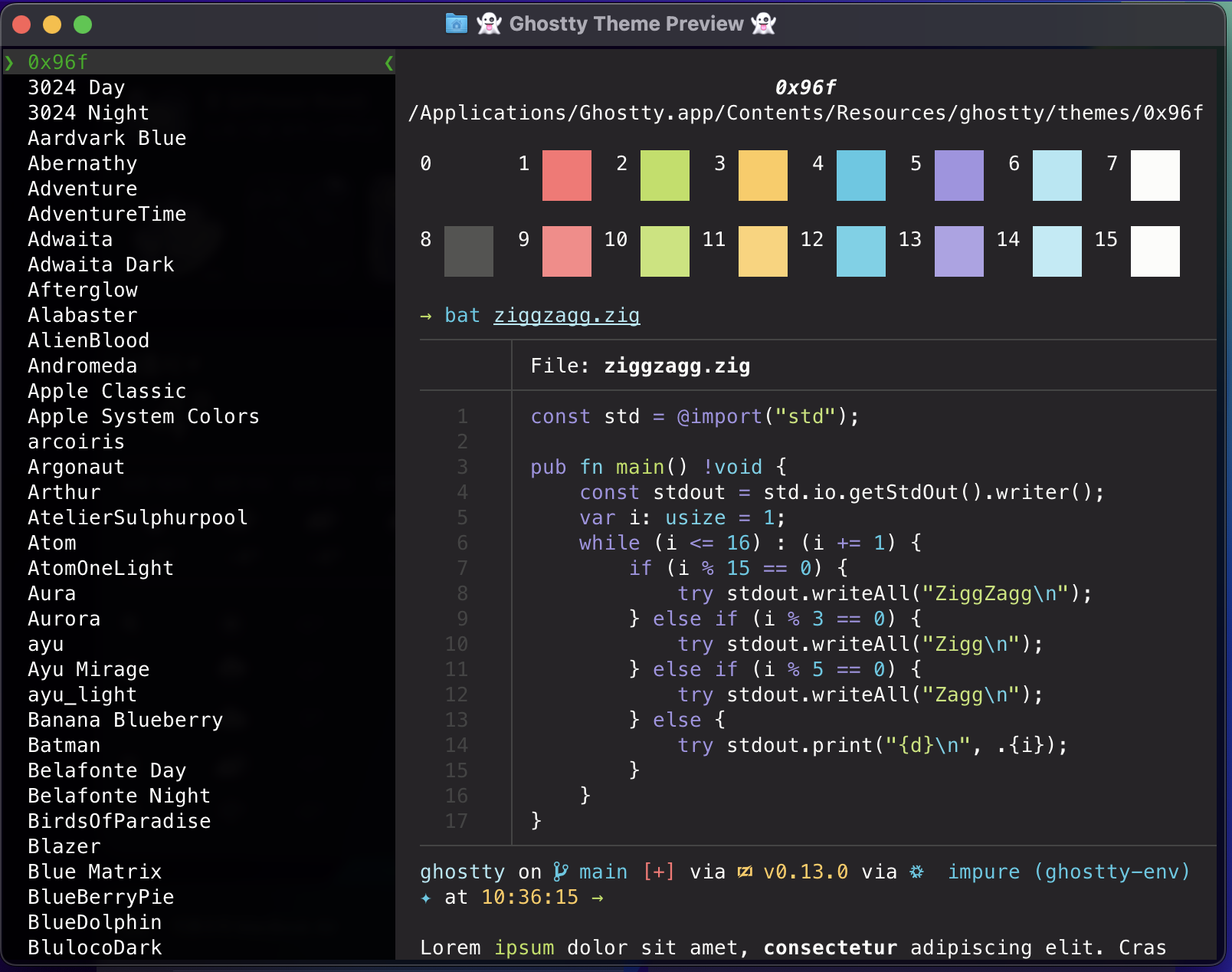The height and width of the screenshot is (972, 1232).
Task: Choose the BlueBerryPie theme
Action: click(100, 897)
